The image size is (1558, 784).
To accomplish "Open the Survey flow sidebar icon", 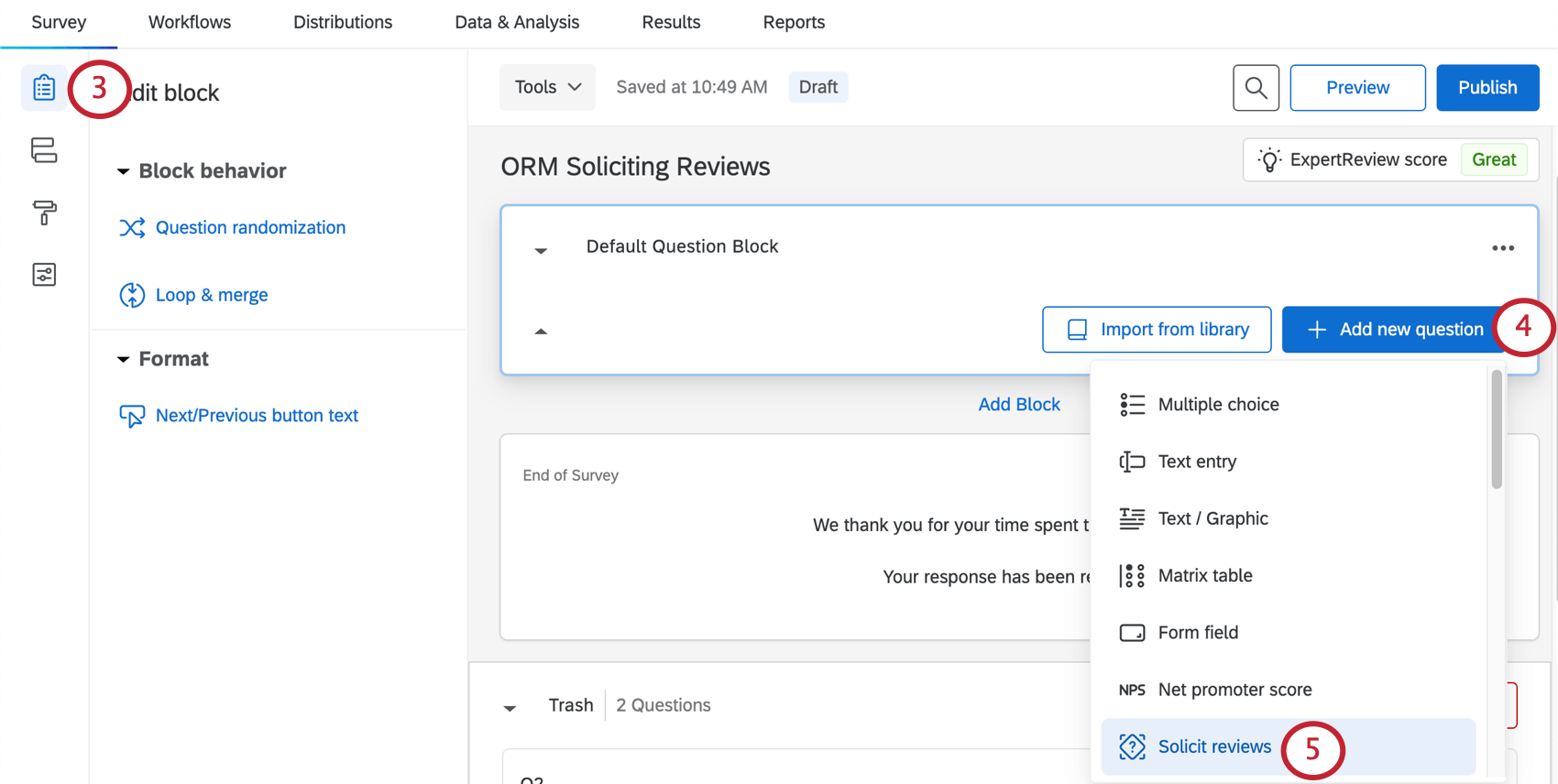I will click(x=44, y=150).
